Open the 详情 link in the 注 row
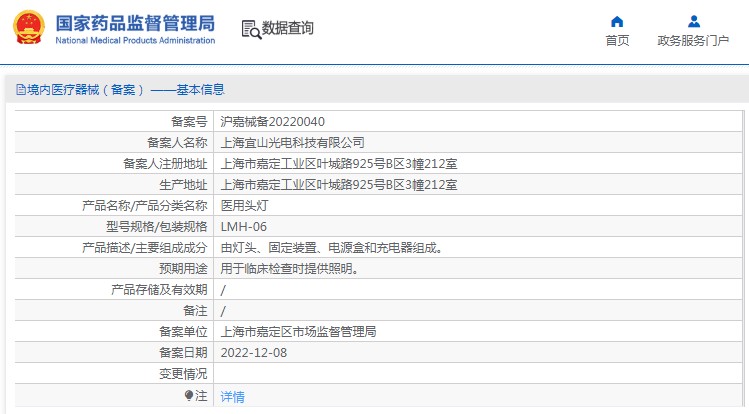 [x=232, y=396]
